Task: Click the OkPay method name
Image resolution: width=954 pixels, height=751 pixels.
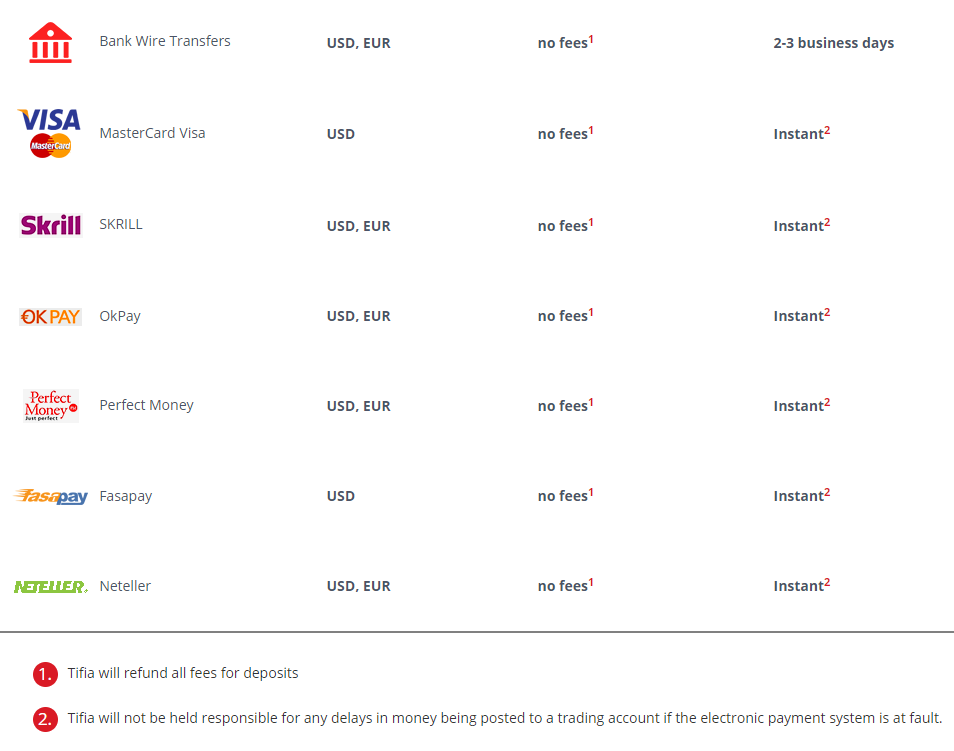Action: [x=120, y=316]
